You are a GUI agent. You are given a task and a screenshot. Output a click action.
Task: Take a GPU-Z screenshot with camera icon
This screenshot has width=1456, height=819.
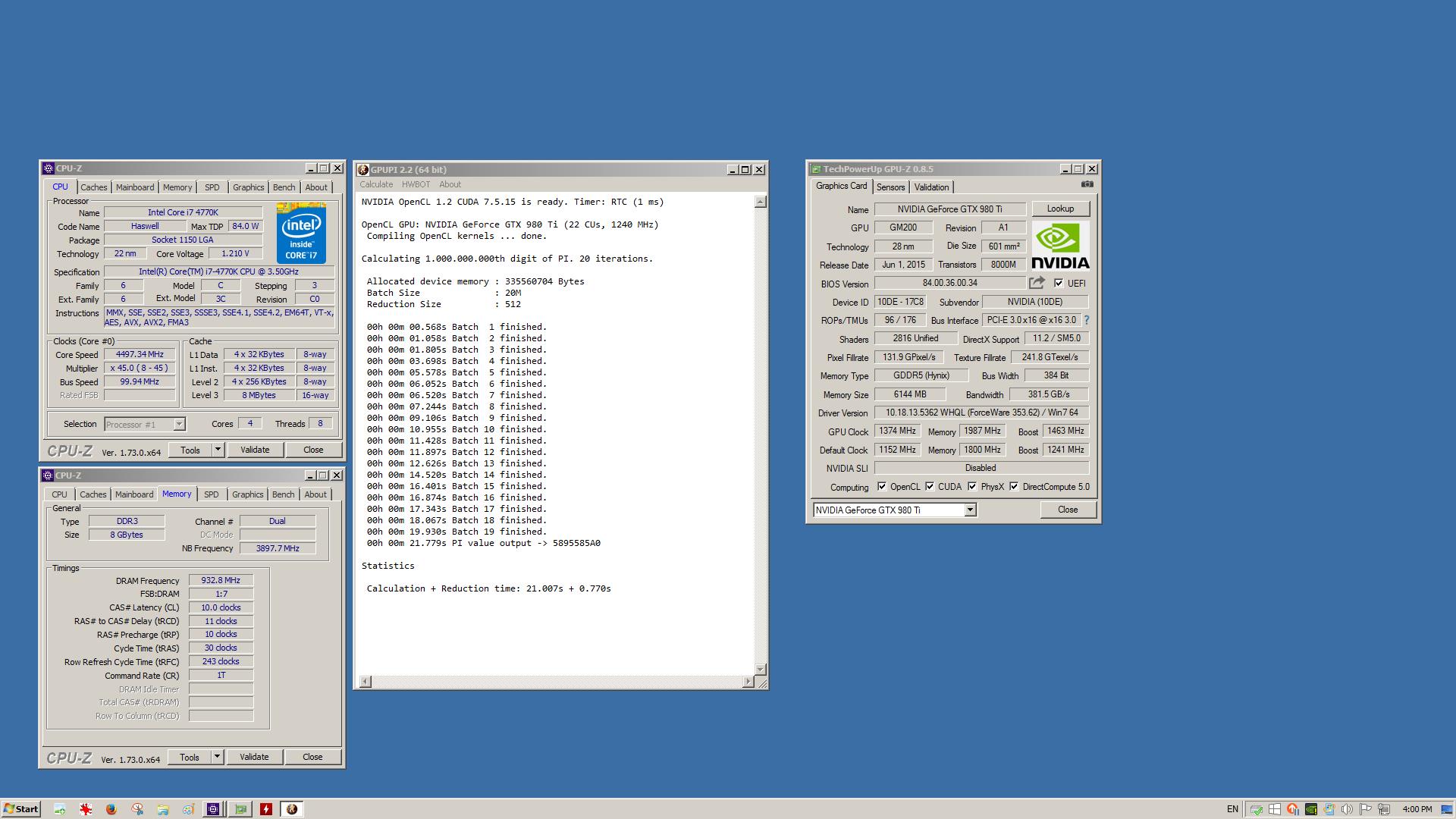click(x=1087, y=184)
